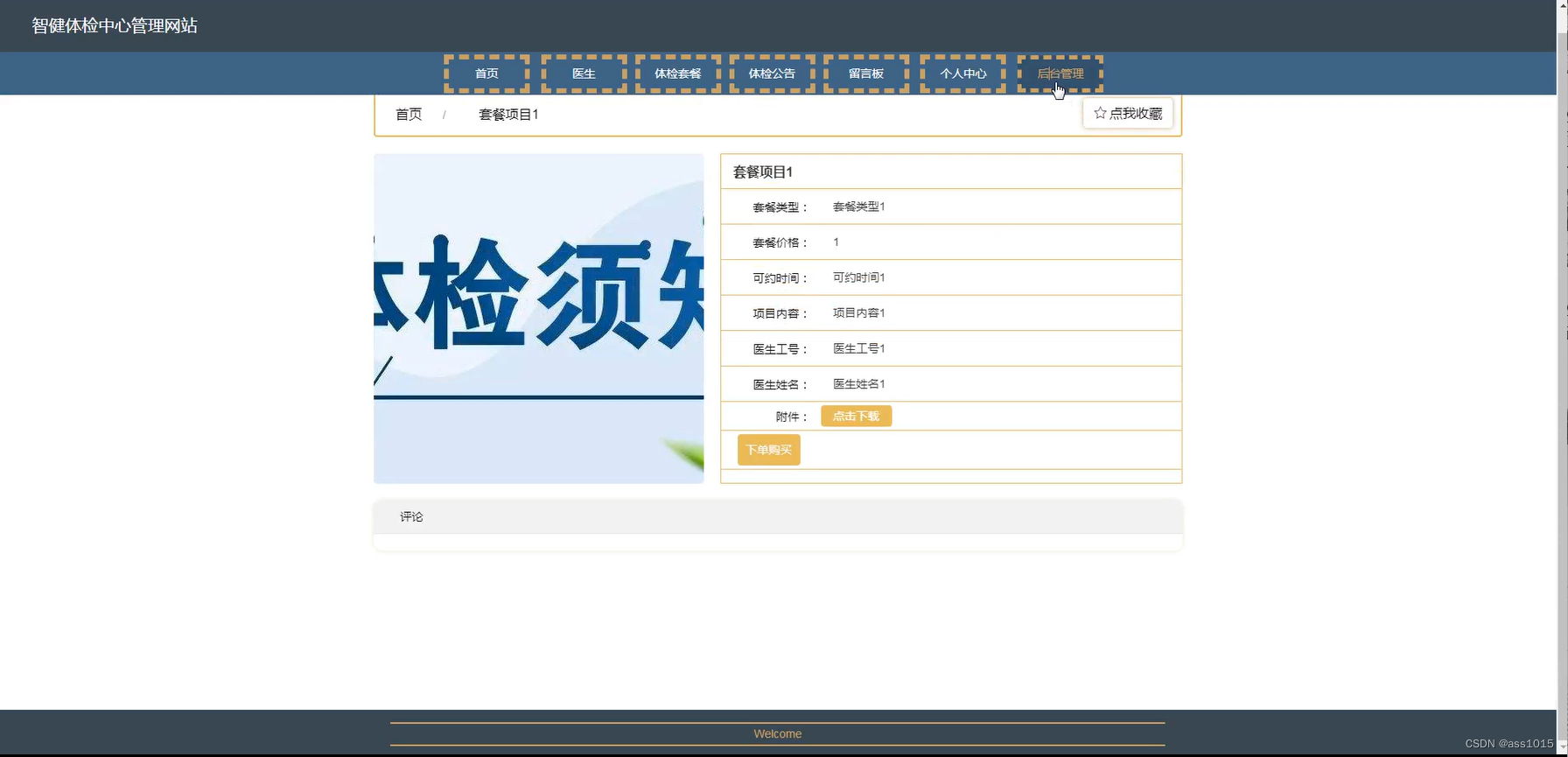The width and height of the screenshot is (1568, 757).
Task: Go to the 医生 navigation tab
Action: (x=584, y=74)
